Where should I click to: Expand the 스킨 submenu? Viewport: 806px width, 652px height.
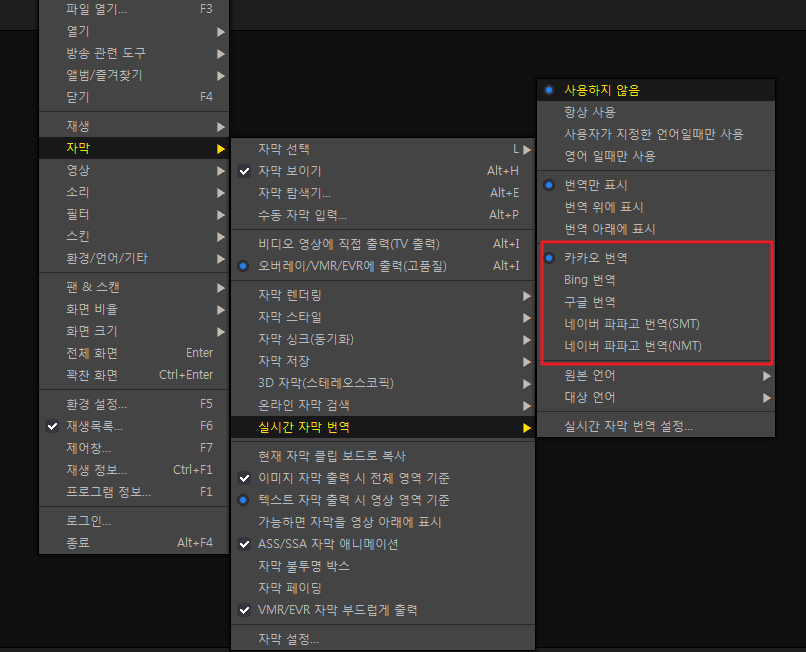tap(134, 237)
